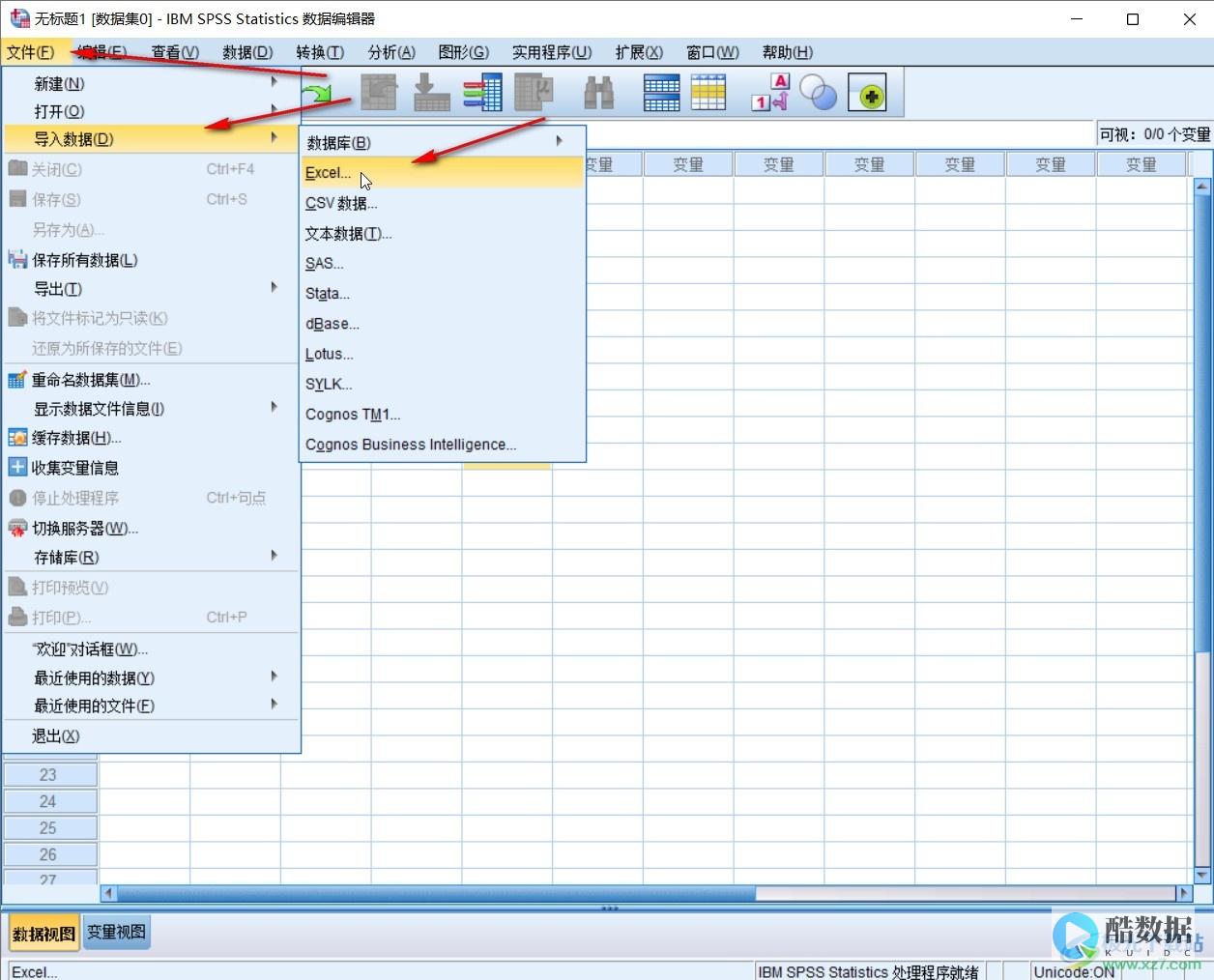The image size is (1214, 980).
Task: Choose Cognos TM1... import option
Action: [443, 415]
